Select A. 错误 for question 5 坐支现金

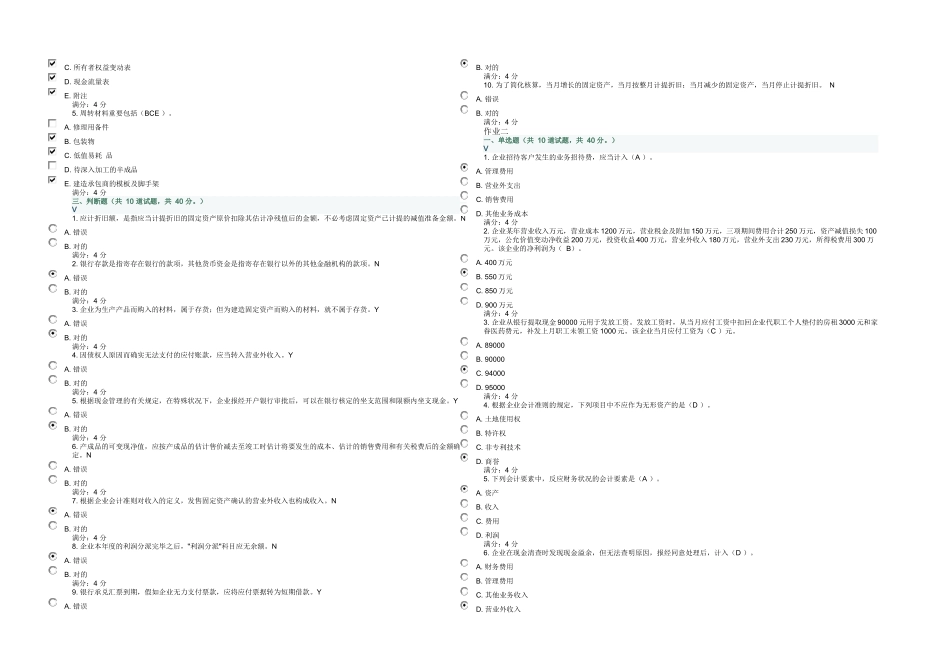click(x=53, y=411)
